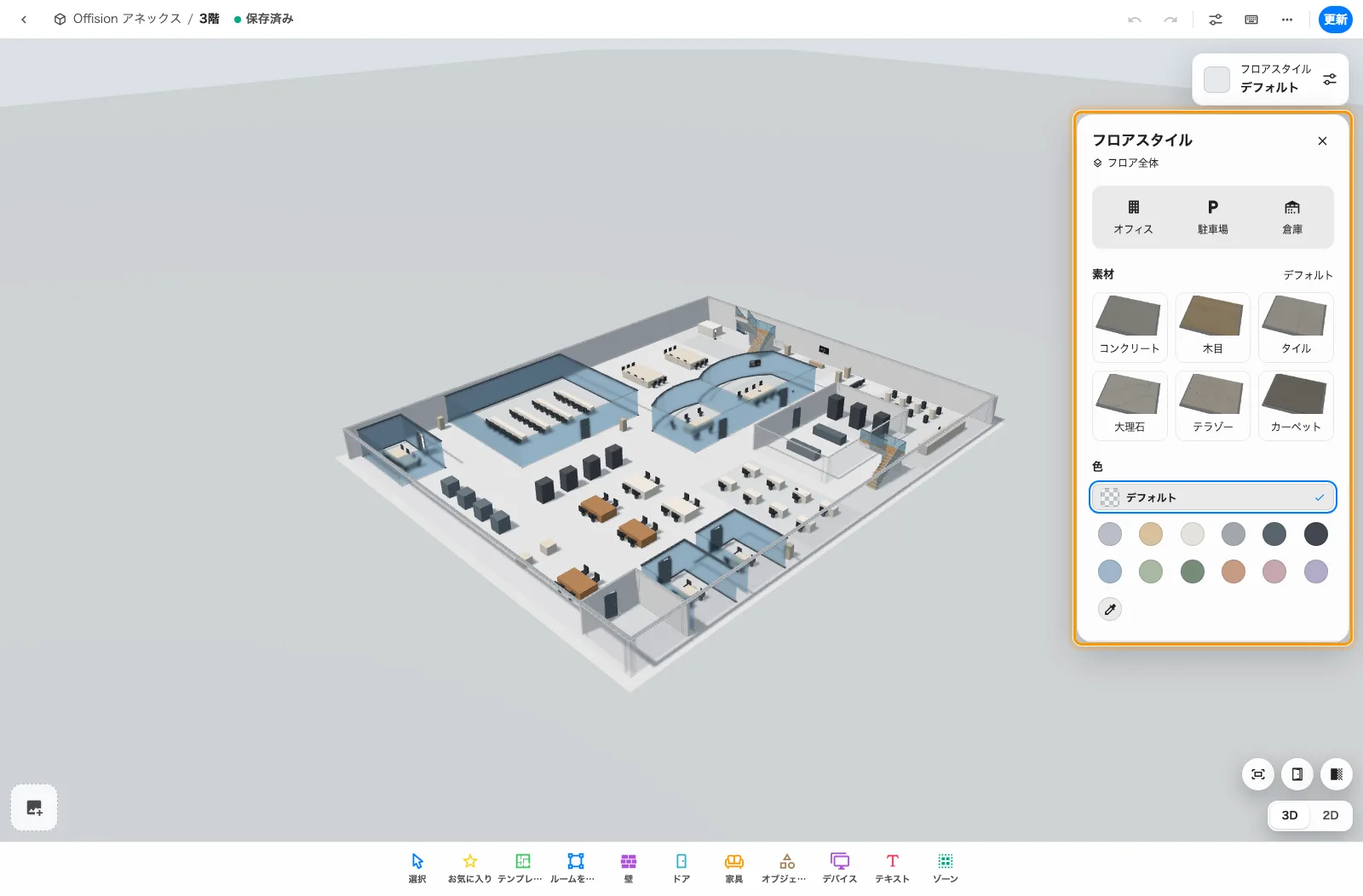The width and height of the screenshot is (1363, 896).
Task: Choose the テラゾー material
Action: point(1213,405)
